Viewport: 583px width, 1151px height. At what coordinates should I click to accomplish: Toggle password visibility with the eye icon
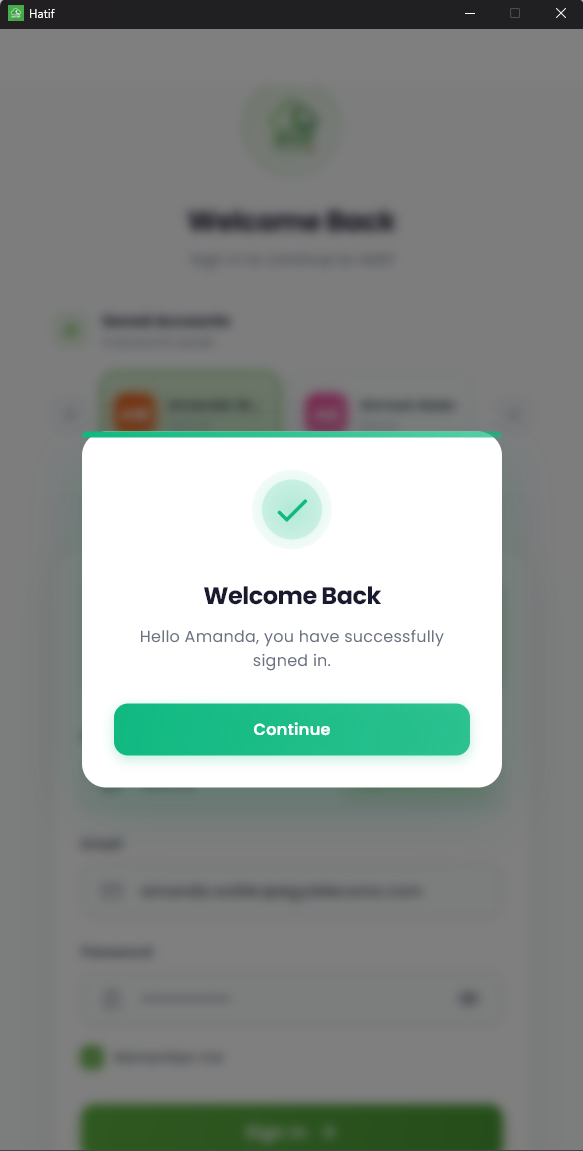click(x=468, y=998)
